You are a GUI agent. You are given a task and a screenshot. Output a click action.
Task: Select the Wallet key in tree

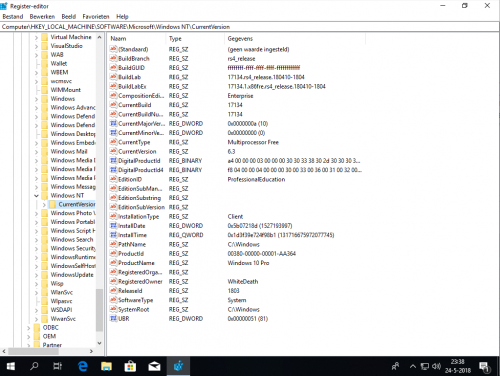(x=59, y=63)
